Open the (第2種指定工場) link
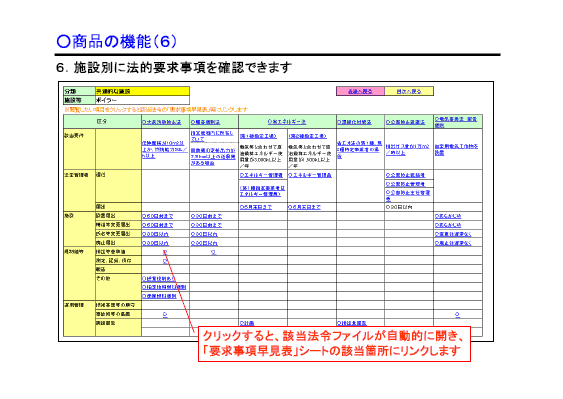Viewport: 563px width, 399px height. click(x=308, y=136)
